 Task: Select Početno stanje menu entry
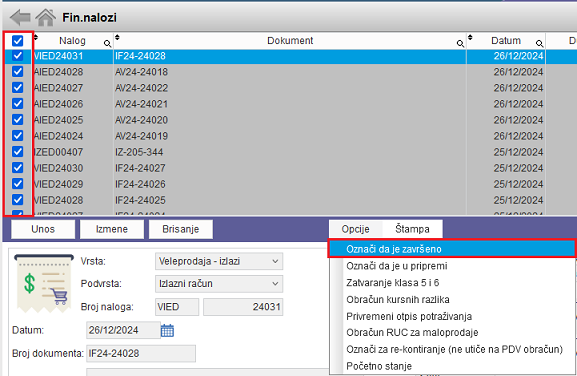point(452,366)
